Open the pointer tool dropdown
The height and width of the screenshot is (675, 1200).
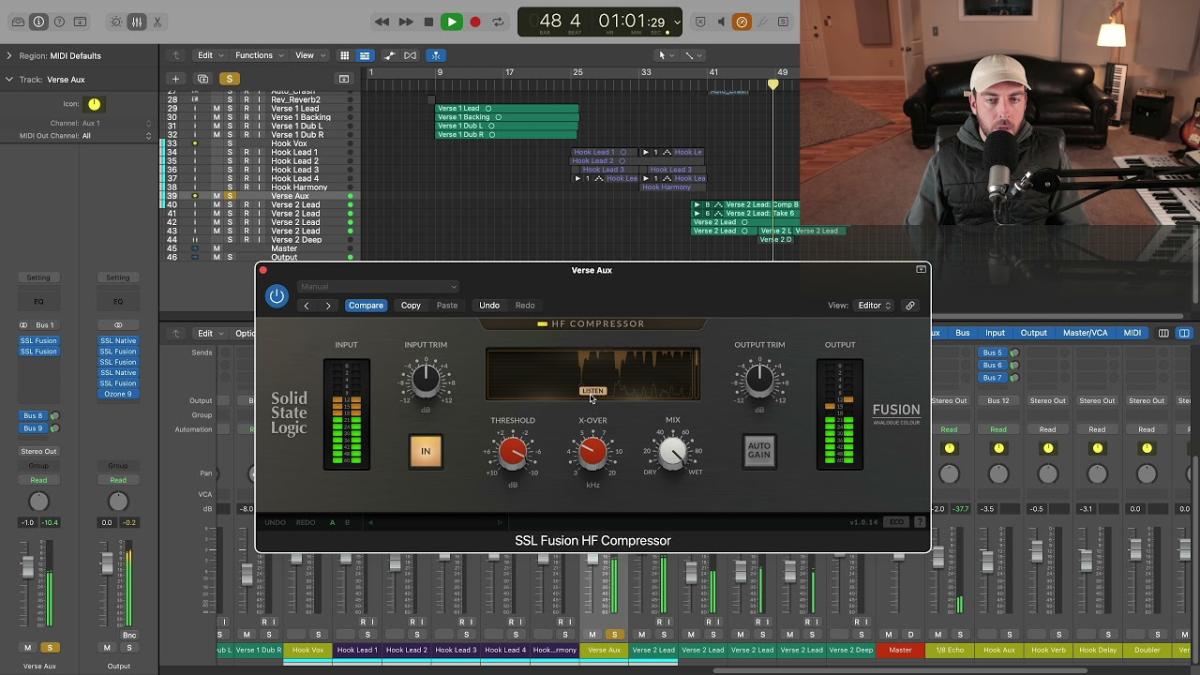[664, 55]
